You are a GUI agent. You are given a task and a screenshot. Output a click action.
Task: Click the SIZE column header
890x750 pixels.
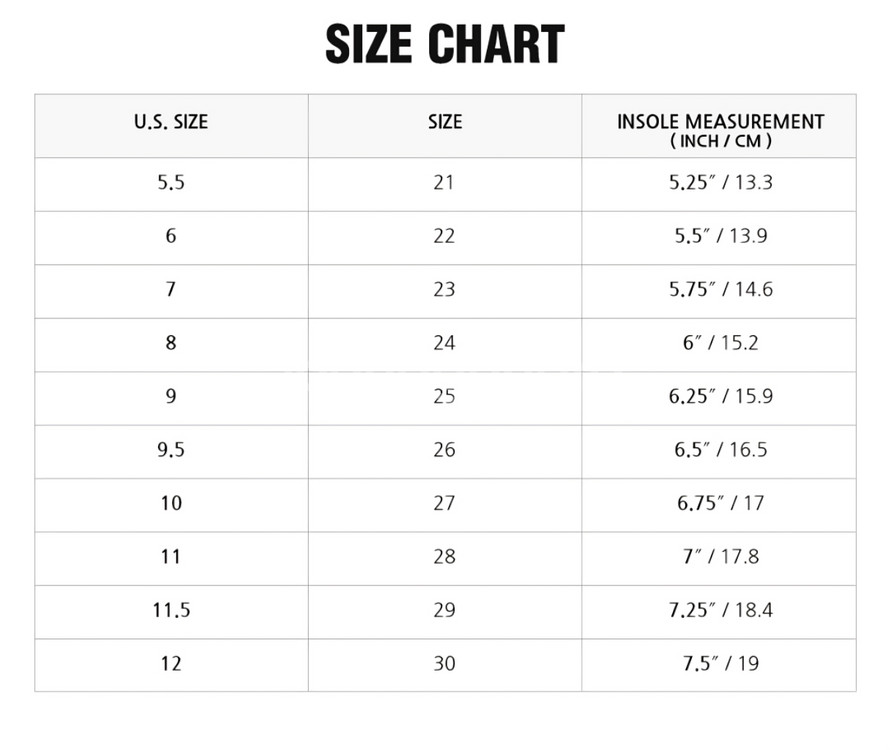tap(445, 121)
